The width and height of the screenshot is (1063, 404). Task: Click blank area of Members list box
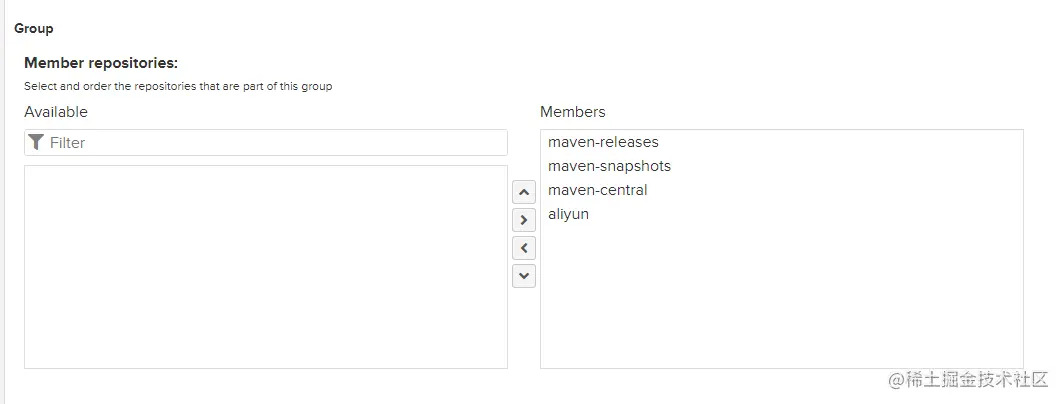(x=780, y=300)
